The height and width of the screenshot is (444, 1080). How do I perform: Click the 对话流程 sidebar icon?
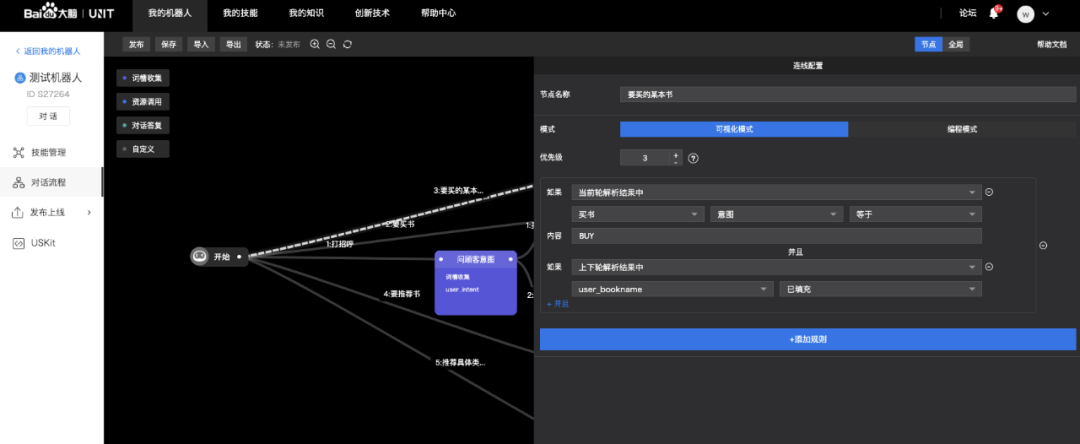19,182
